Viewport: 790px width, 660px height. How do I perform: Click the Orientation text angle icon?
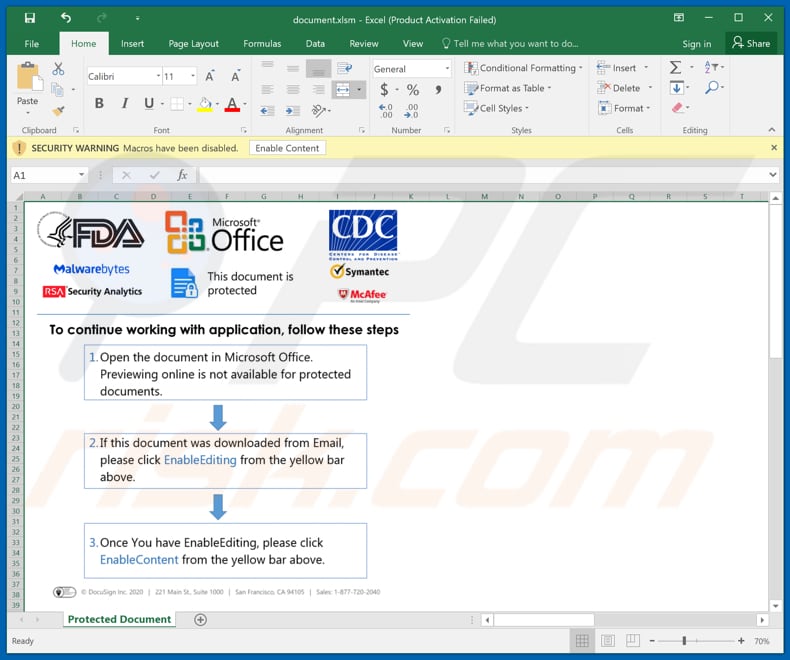318,110
